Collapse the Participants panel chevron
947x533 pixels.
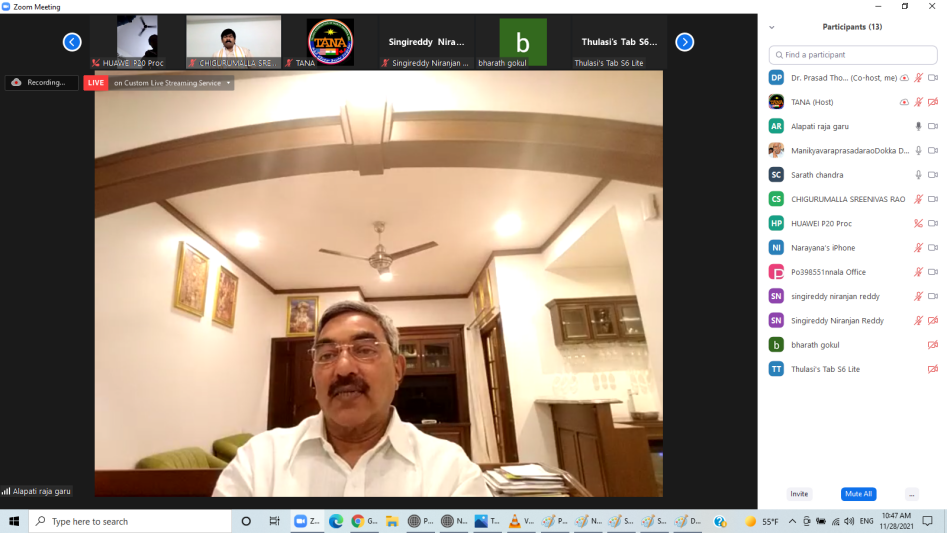(772, 27)
